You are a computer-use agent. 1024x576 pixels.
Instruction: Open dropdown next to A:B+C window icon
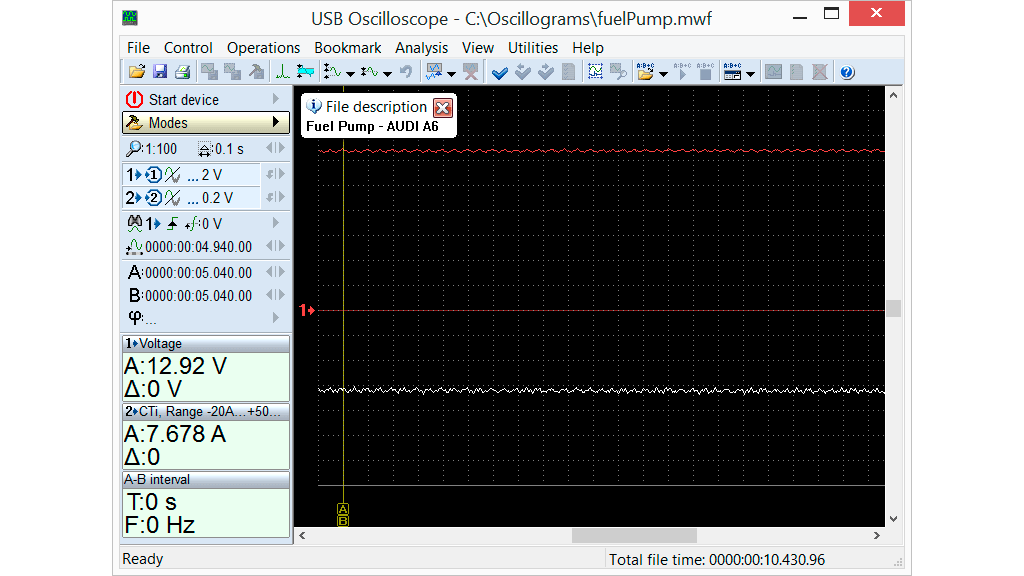pos(750,74)
